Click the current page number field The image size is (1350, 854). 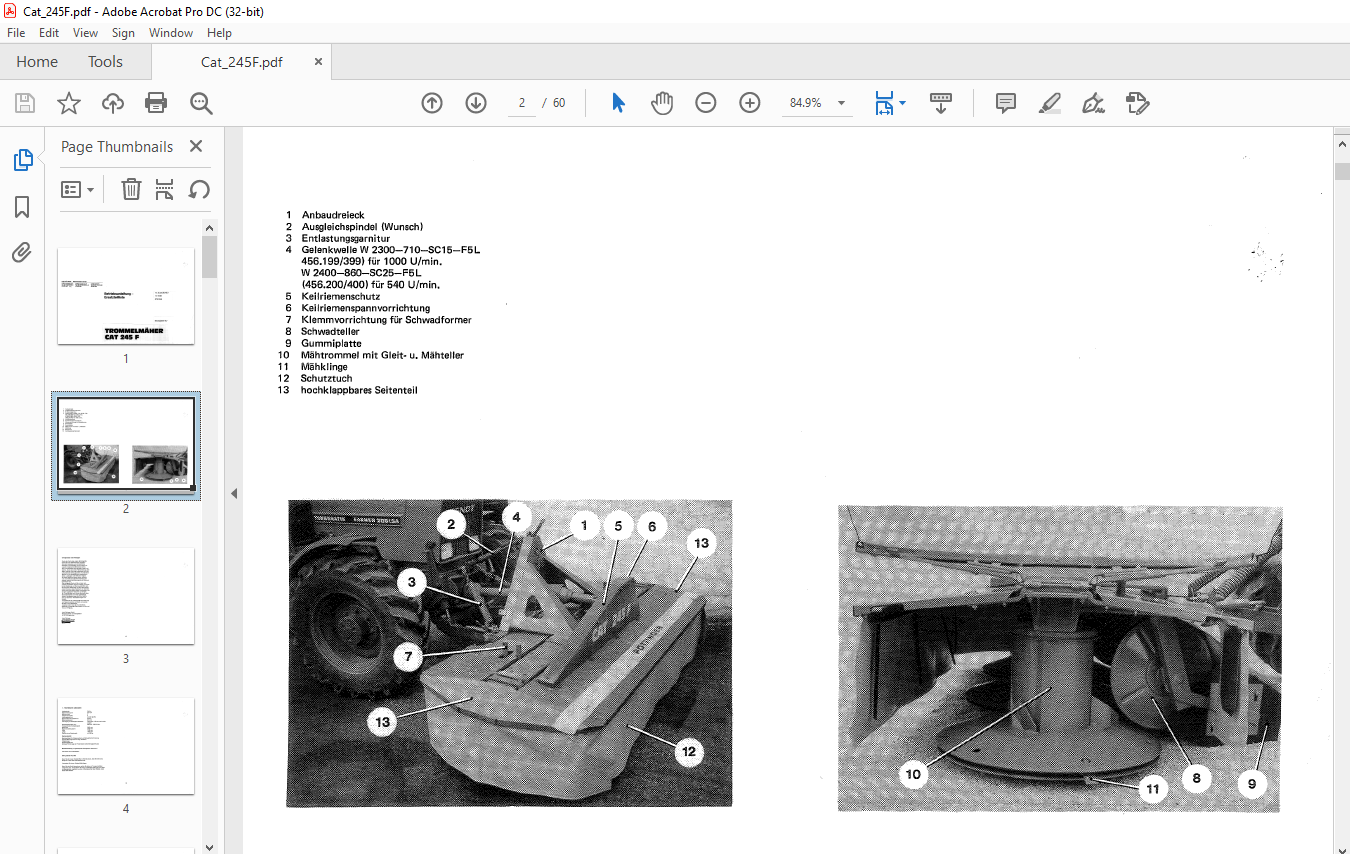click(522, 103)
